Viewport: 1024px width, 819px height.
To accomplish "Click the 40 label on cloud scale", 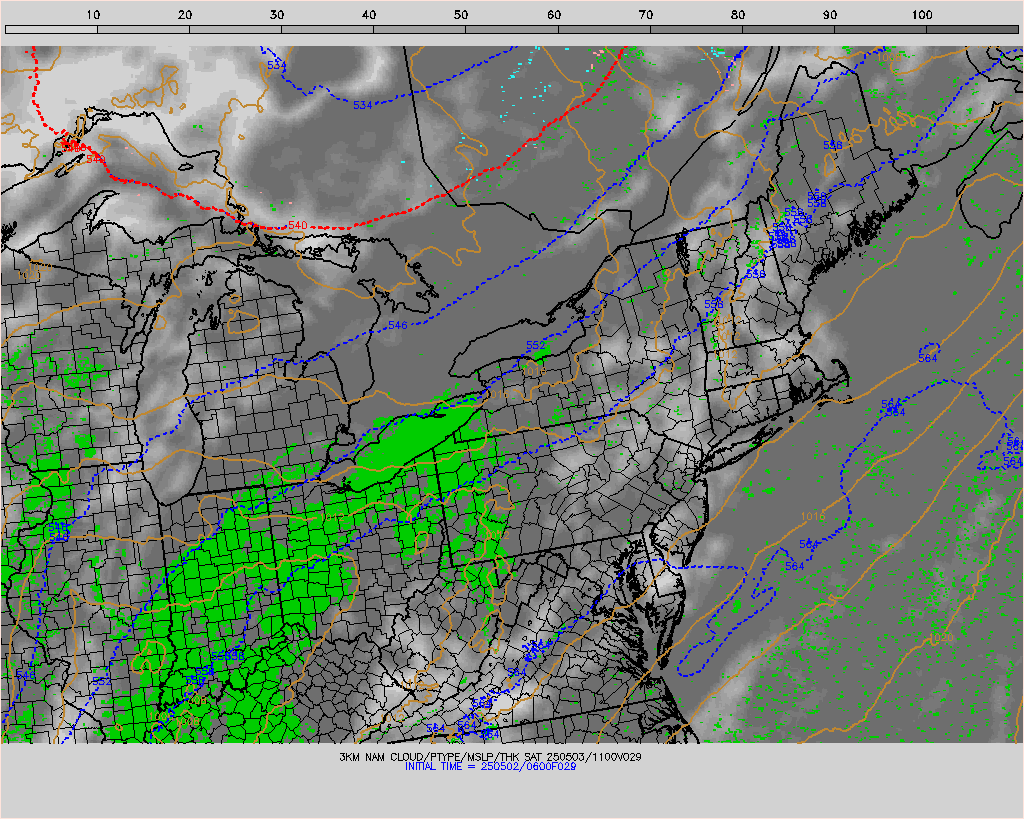I will [370, 14].
